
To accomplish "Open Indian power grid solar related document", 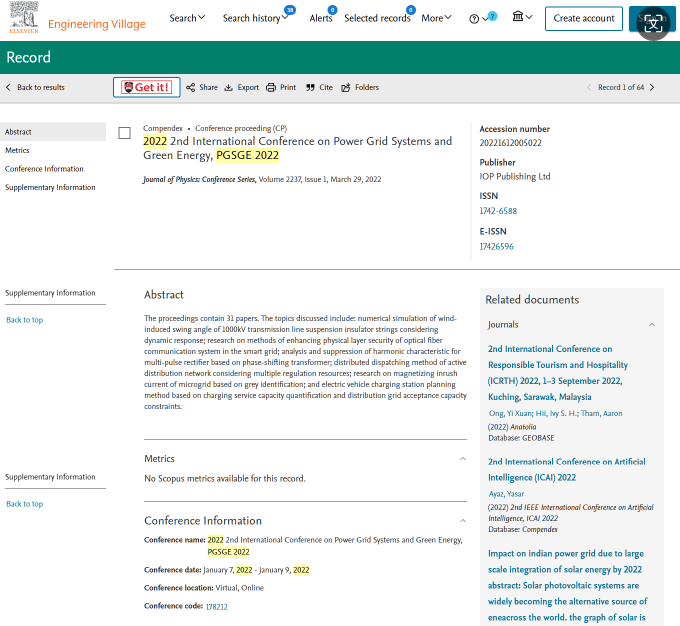I will [567, 585].
